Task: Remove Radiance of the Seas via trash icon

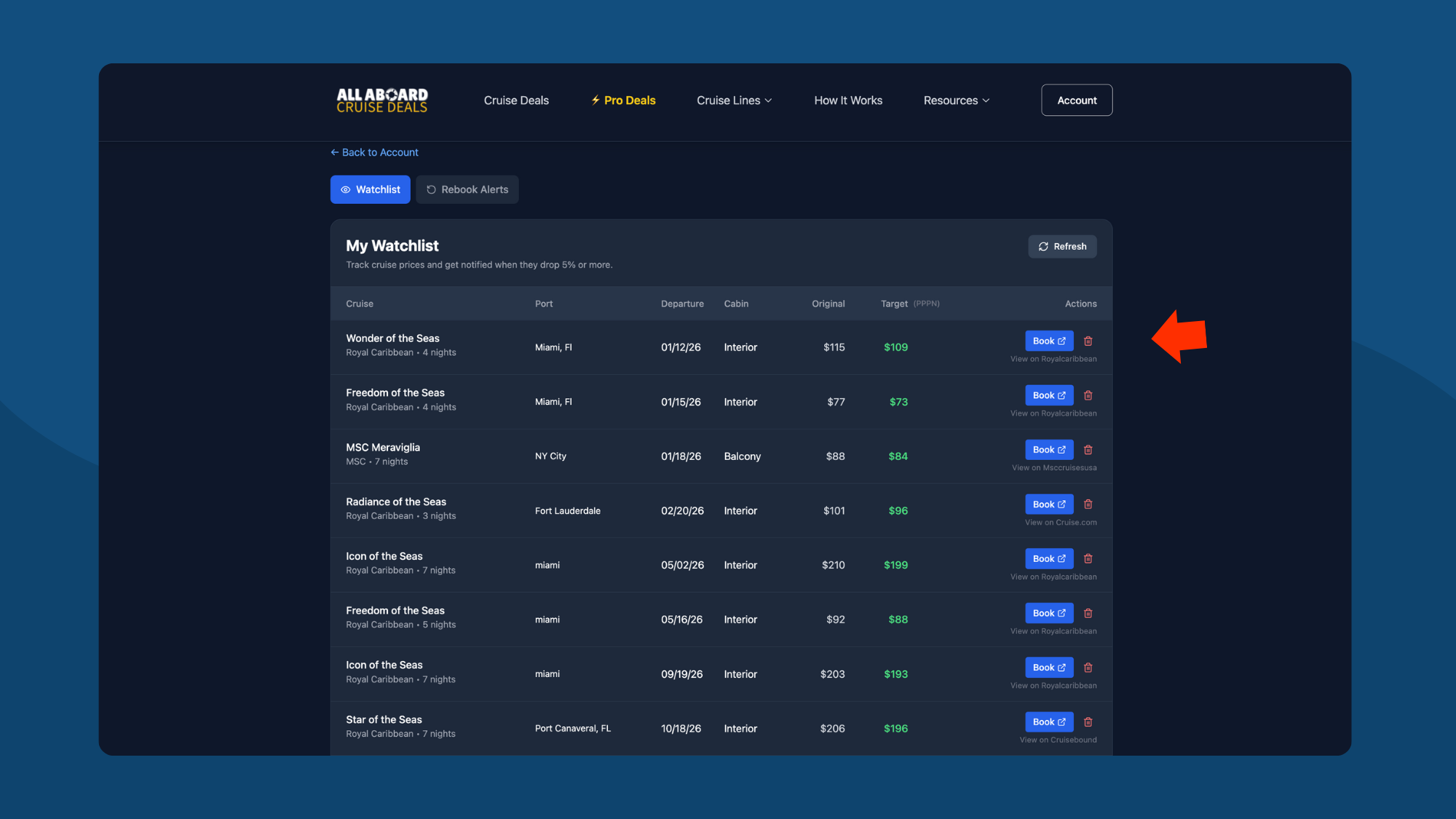Action: (1088, 505)
